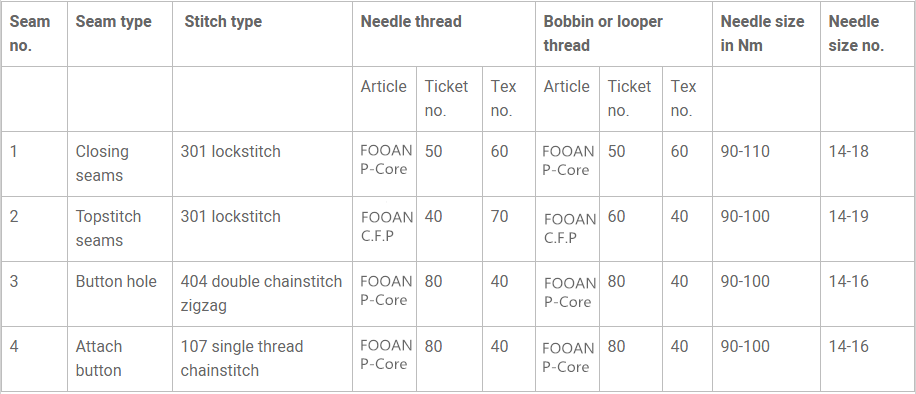
Task: Select the Closing seams cell
Action: click(x=120, y=164)
